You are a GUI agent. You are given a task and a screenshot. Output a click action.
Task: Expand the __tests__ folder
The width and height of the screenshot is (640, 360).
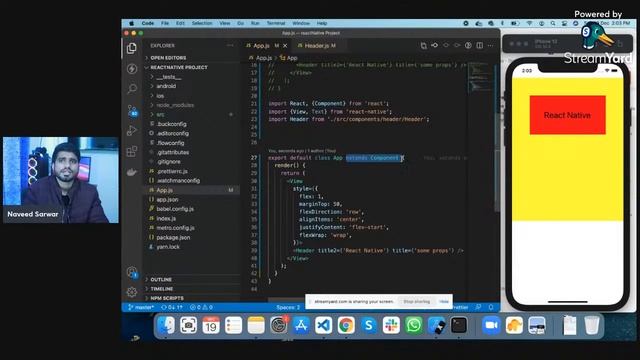[168, 77]
